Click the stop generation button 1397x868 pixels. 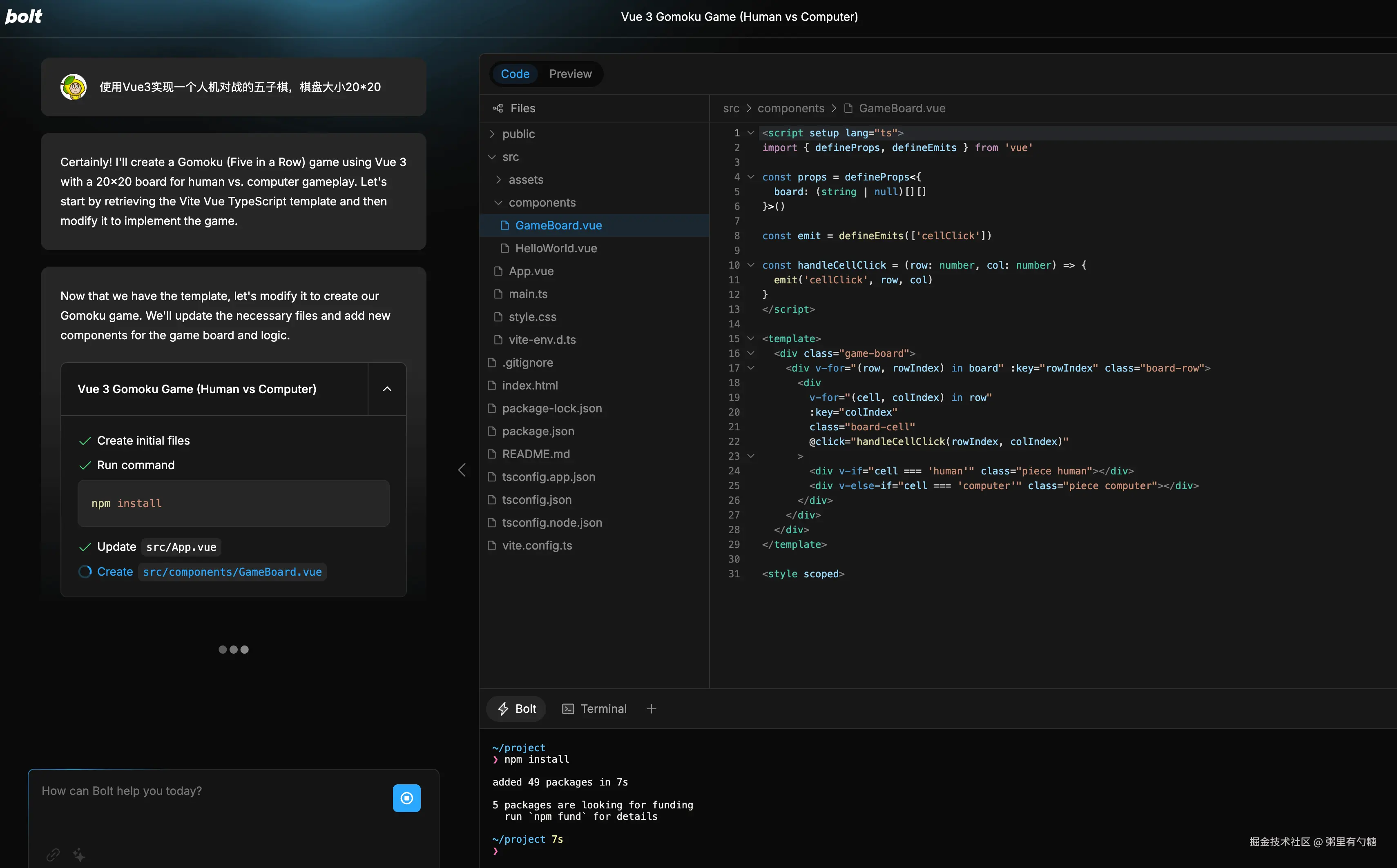click(406, 798)
